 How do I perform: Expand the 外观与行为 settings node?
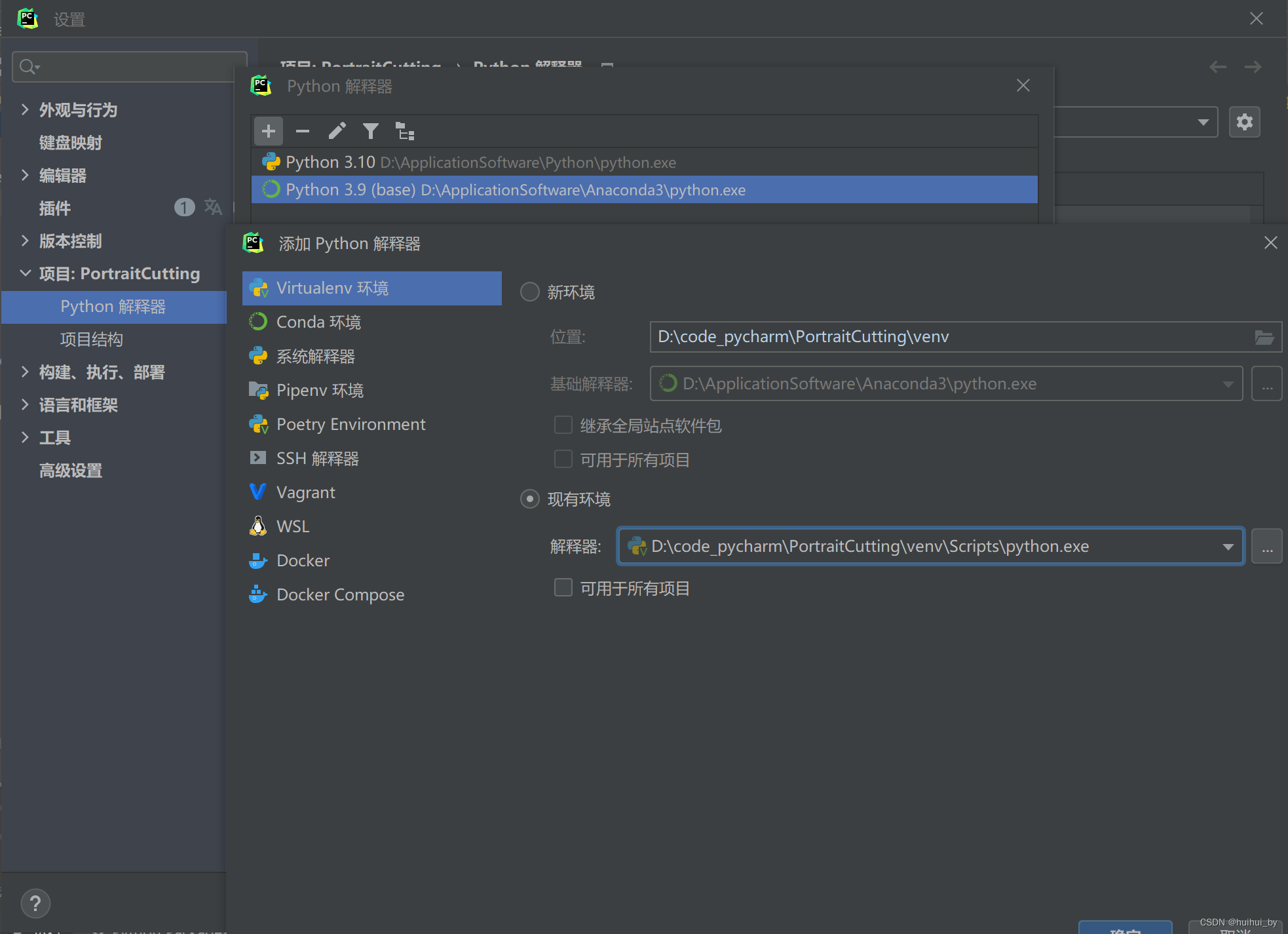coord(25,109)
